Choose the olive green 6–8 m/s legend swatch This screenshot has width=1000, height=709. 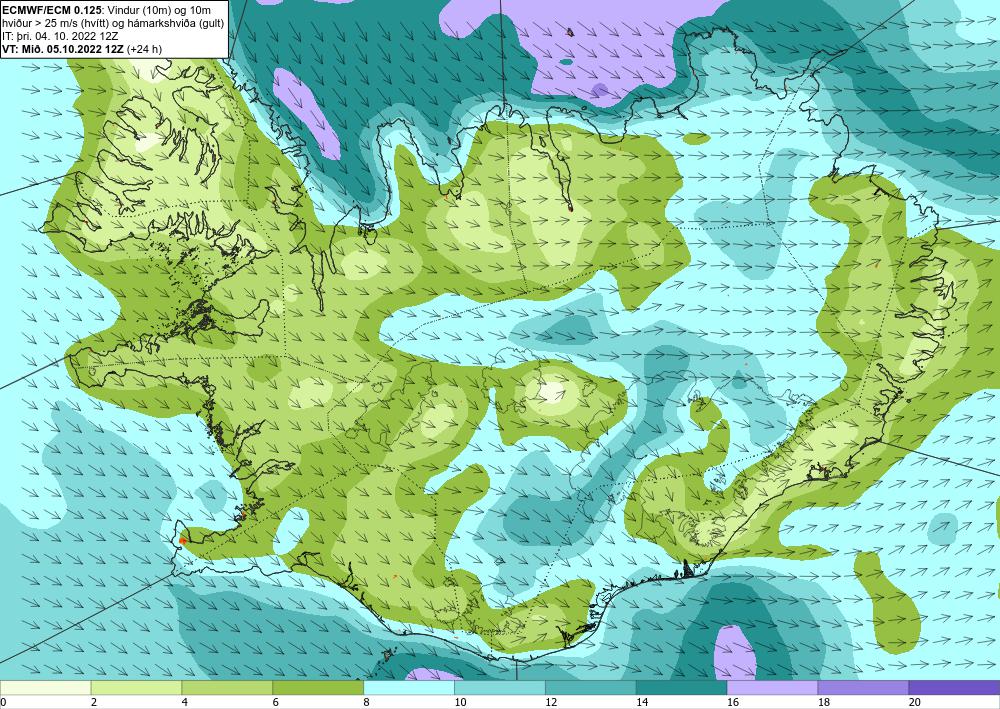coord(318,688)
